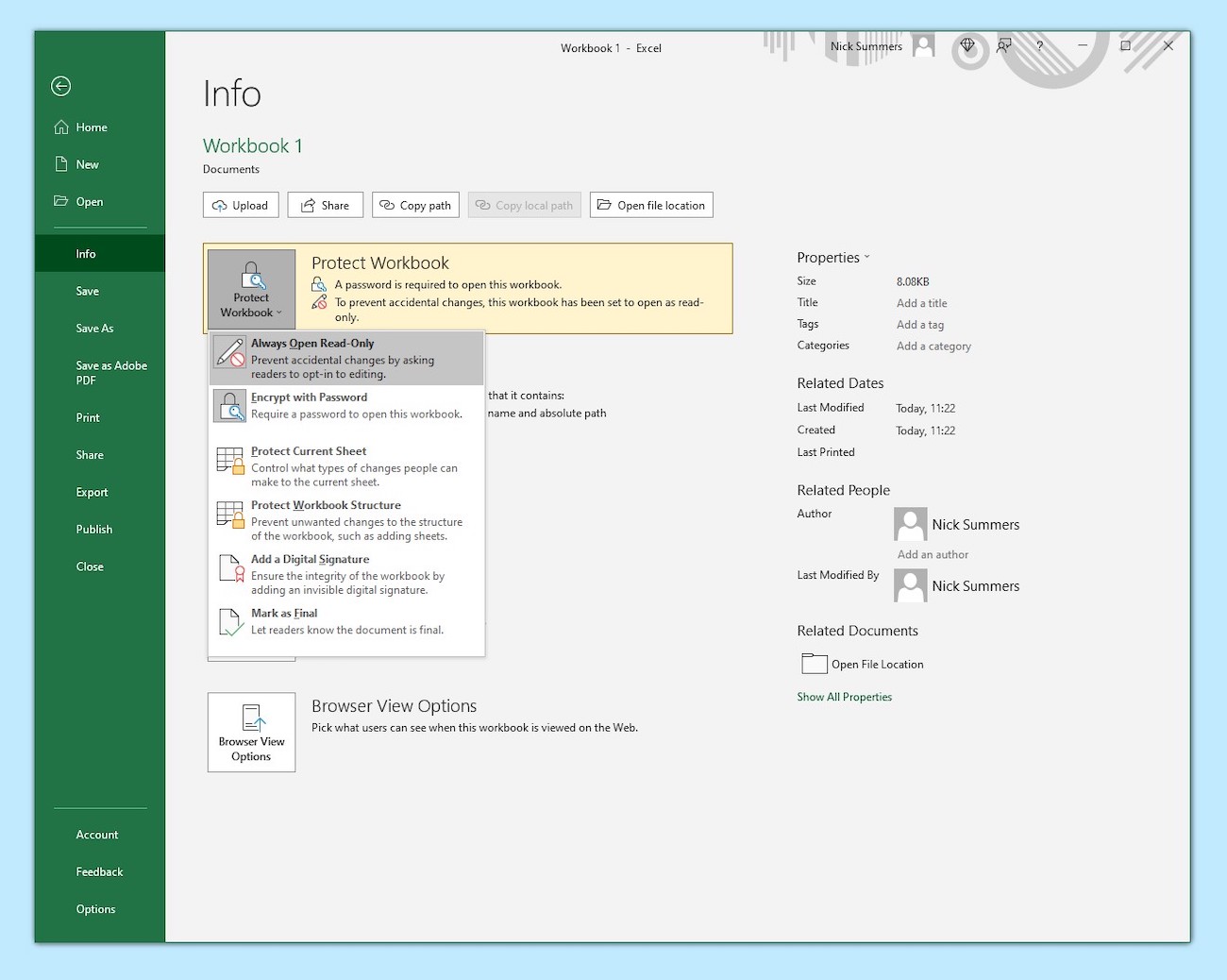Click the Show All Properties link

coord(844,696)
